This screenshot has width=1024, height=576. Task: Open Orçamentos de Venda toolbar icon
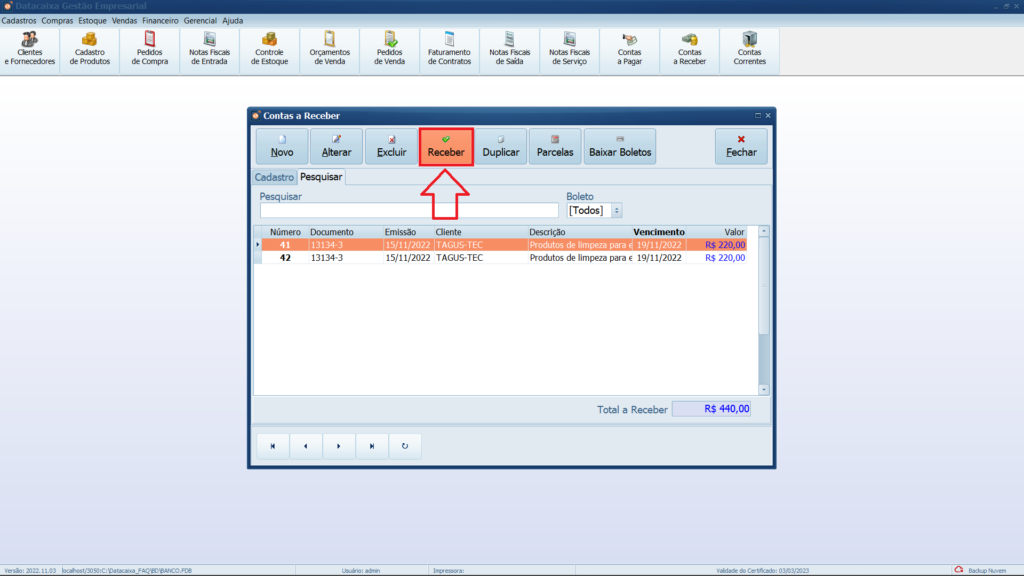tap(329, 49)
